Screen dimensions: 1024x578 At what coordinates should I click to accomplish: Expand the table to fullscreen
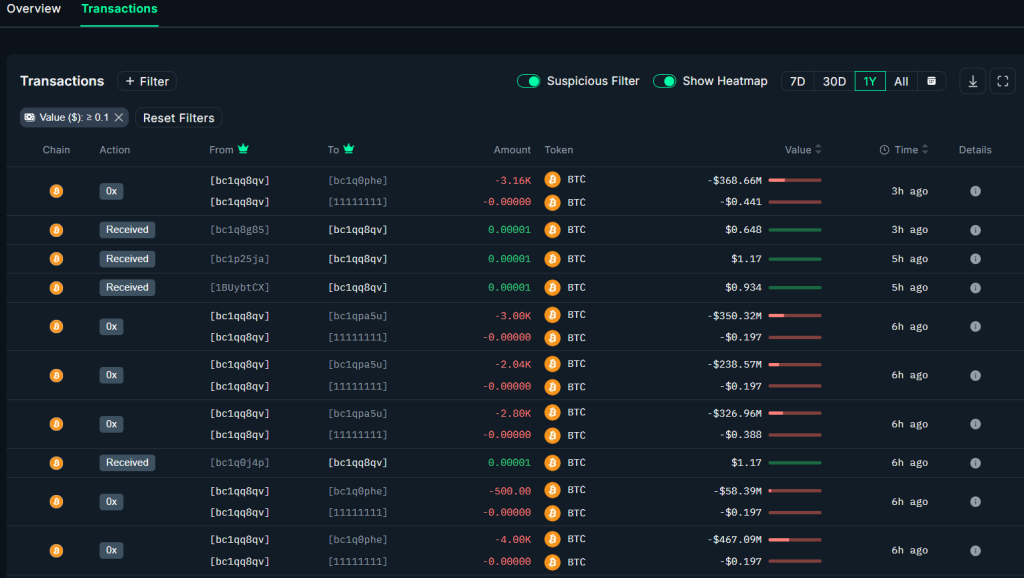1002,82
